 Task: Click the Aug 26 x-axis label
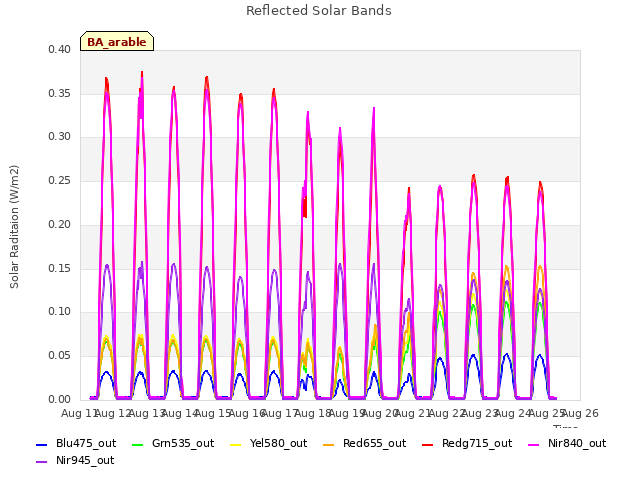581,414
